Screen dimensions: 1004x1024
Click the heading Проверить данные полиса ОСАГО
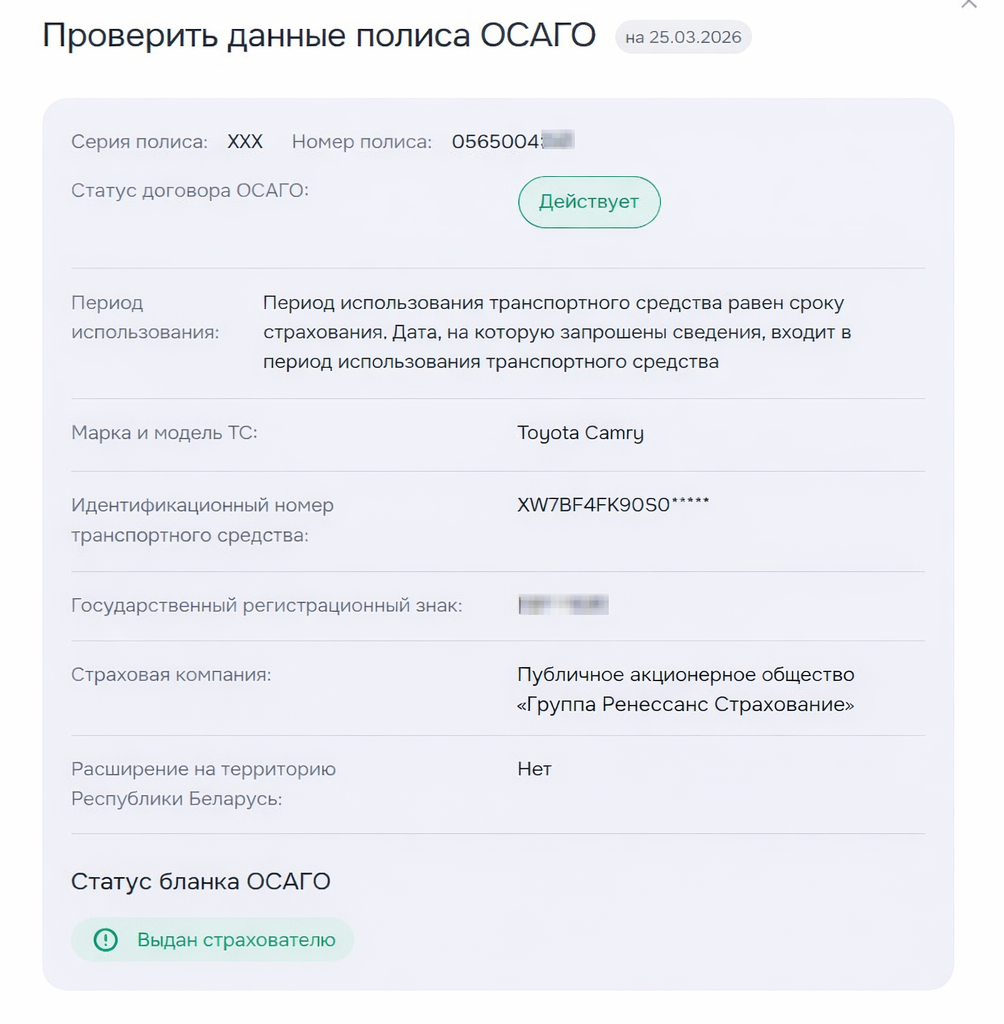pyautogui.click(x=318, y=36)
